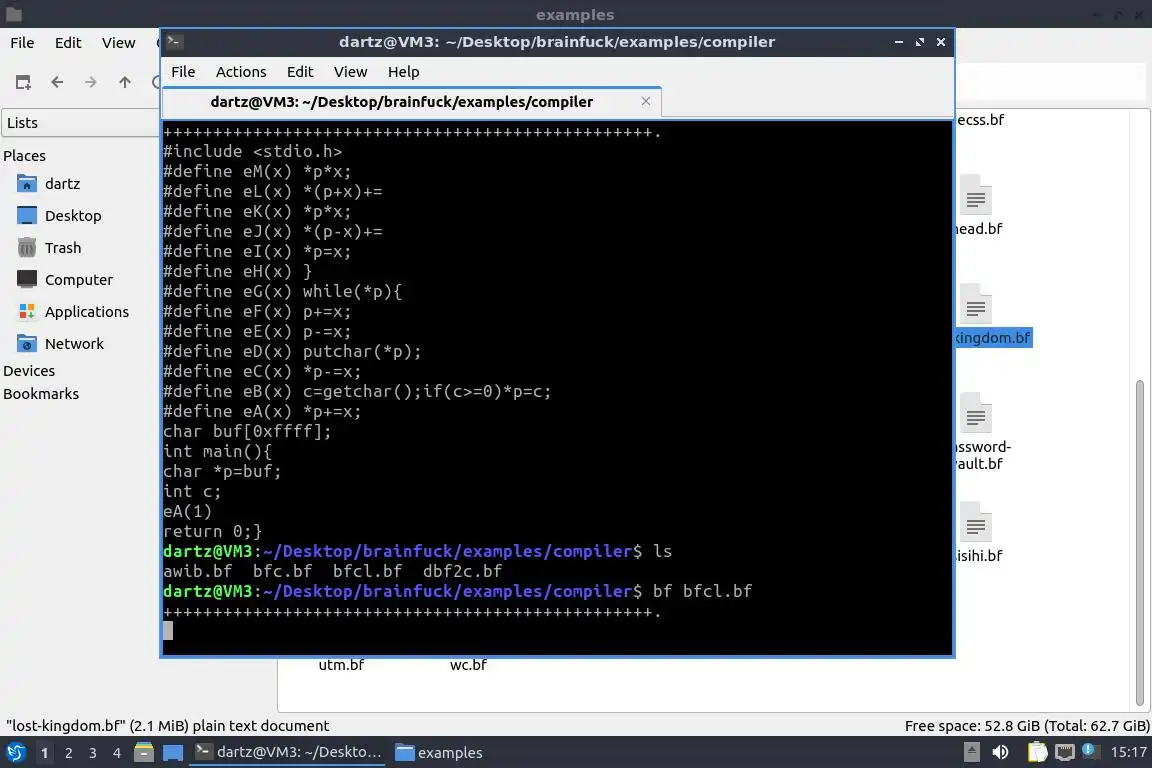The height and width of the screenshot is (768, 1152).
Task: Click new tab icon in file manager toolbar
Action: coord(23,82)
